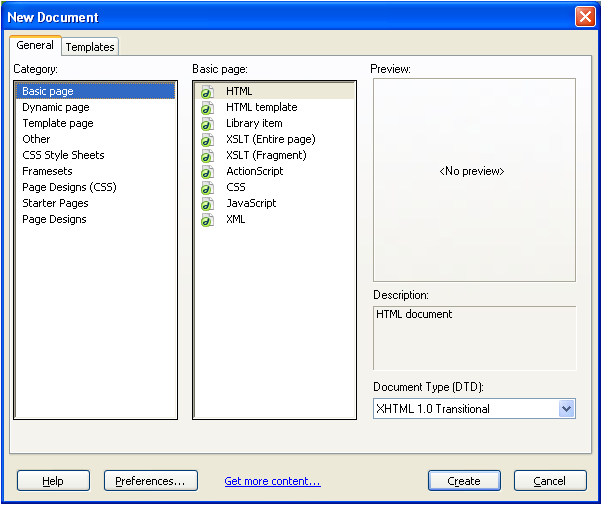Close the New Document dialog
The height and width of the screenshot is (505, 602).
click(x=585, y=17)
